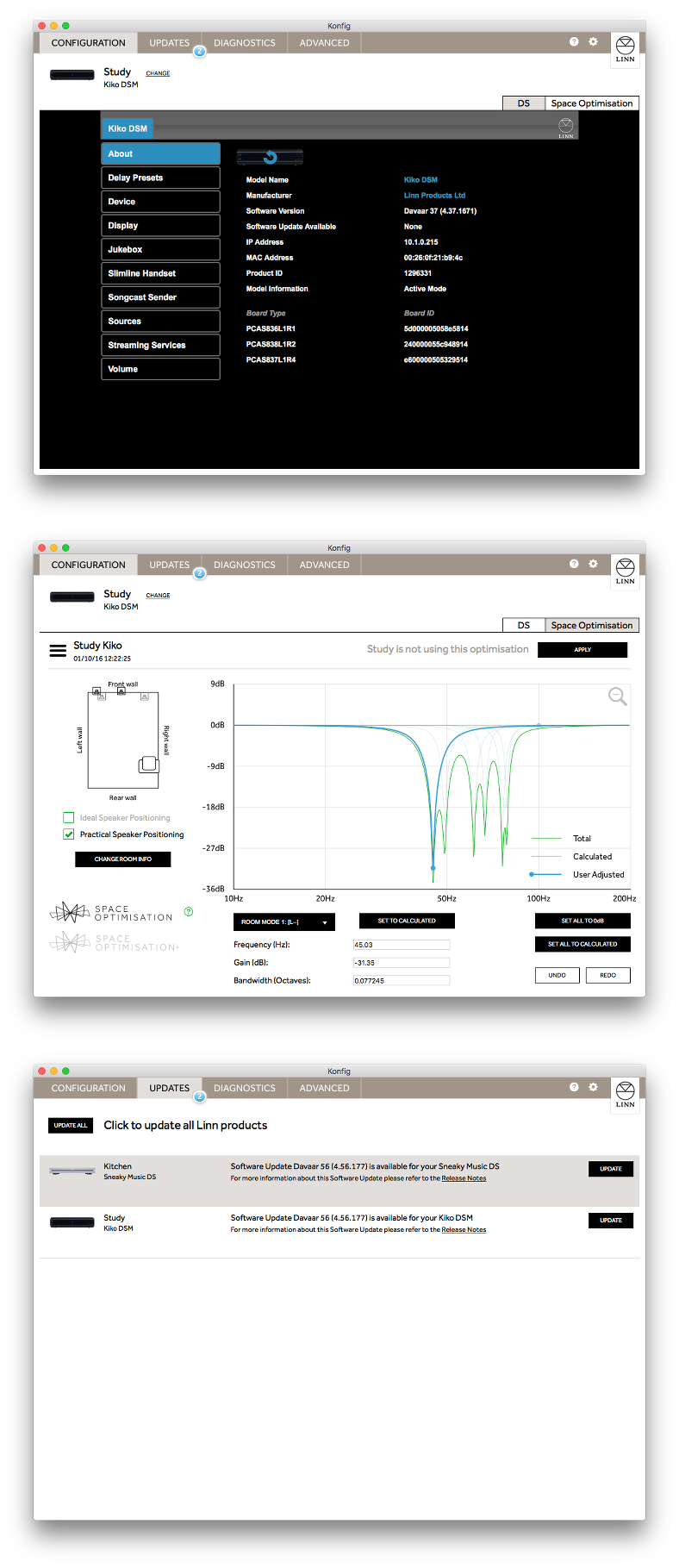The height and width of the screenshot is (1568, 679).
Task: Select blue graph handle at 45Hz dip
Action: point(433,868)
